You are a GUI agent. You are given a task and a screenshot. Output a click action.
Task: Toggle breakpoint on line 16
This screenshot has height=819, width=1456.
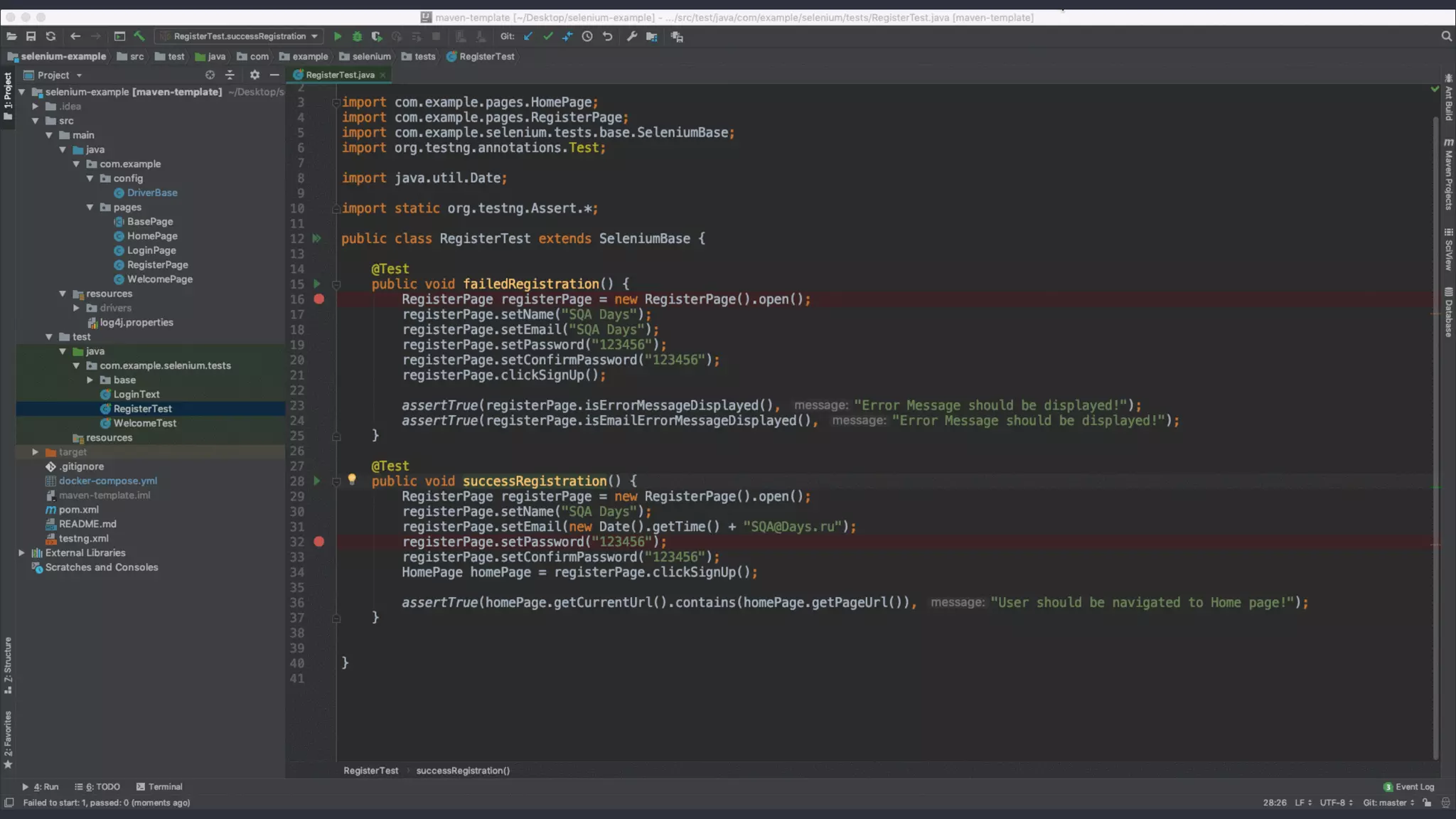pos(319,299)
